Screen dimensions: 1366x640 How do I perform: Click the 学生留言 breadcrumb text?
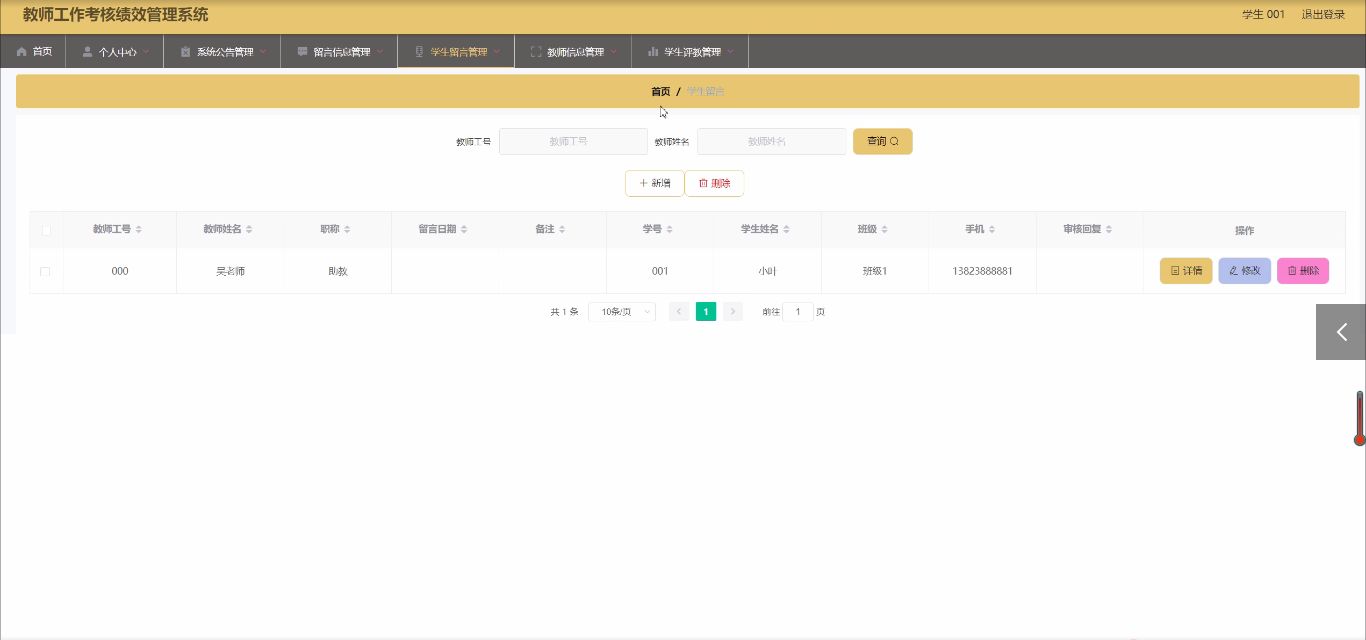pyautogui.click(x=706, y=91)
